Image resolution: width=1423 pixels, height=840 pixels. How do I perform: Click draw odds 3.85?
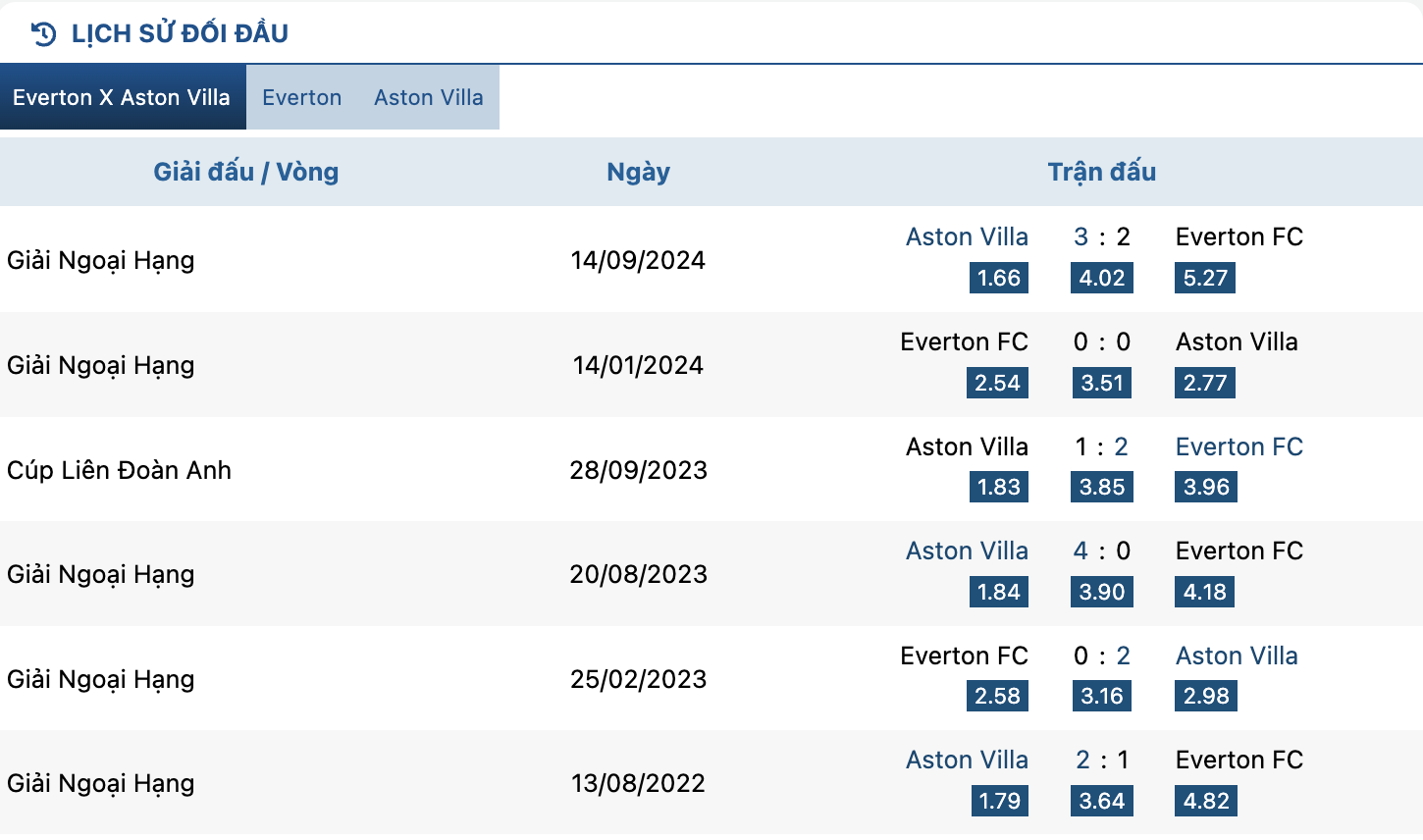point(1102,487)
